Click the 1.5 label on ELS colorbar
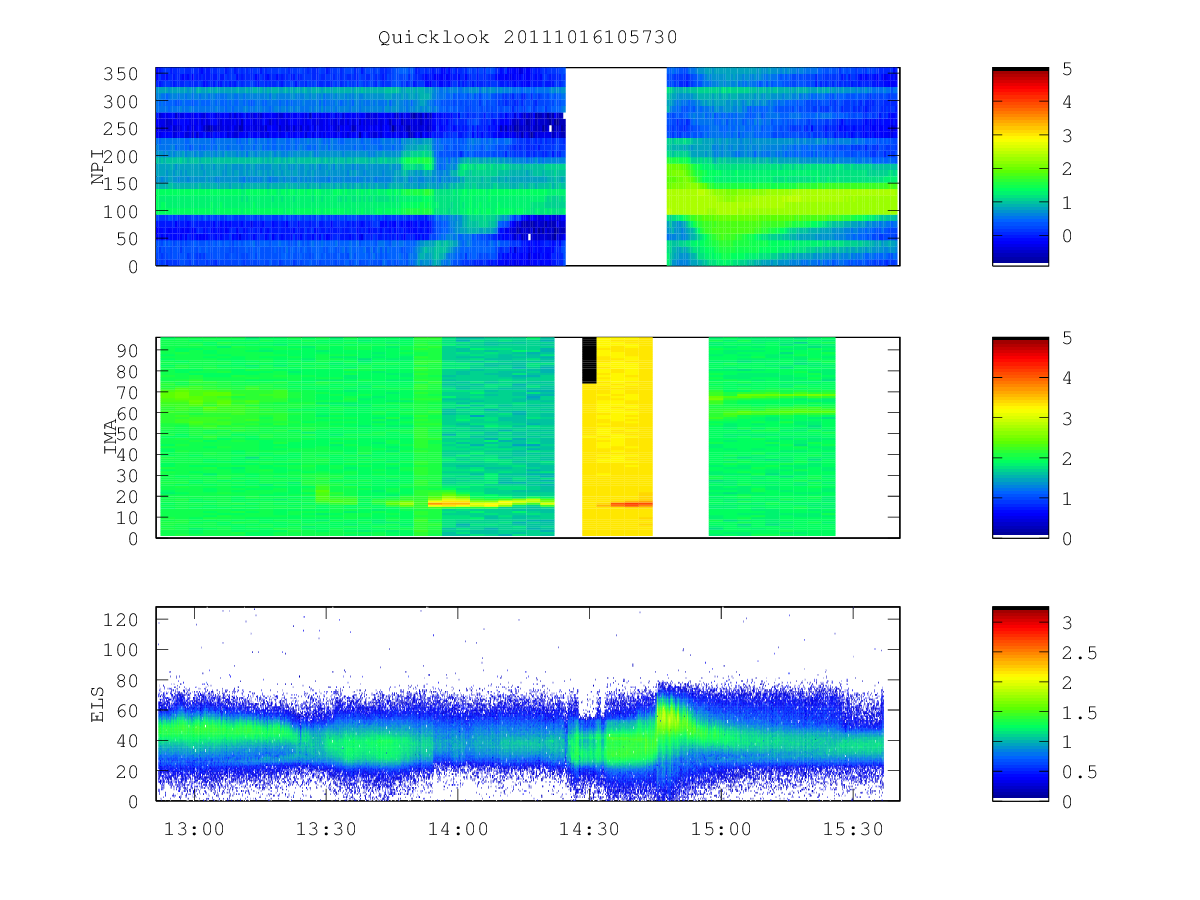Screen dimensions: 1200x900 click(x=1078, y=712)
